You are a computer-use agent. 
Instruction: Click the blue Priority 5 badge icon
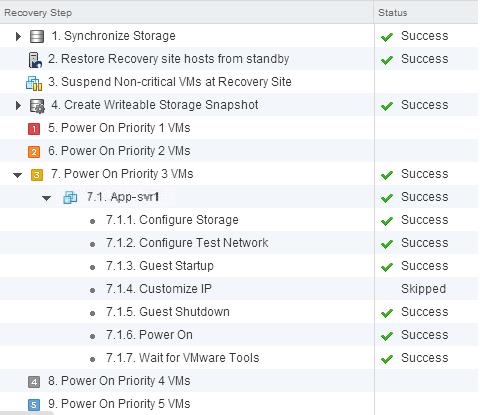[x=34, y=405]
